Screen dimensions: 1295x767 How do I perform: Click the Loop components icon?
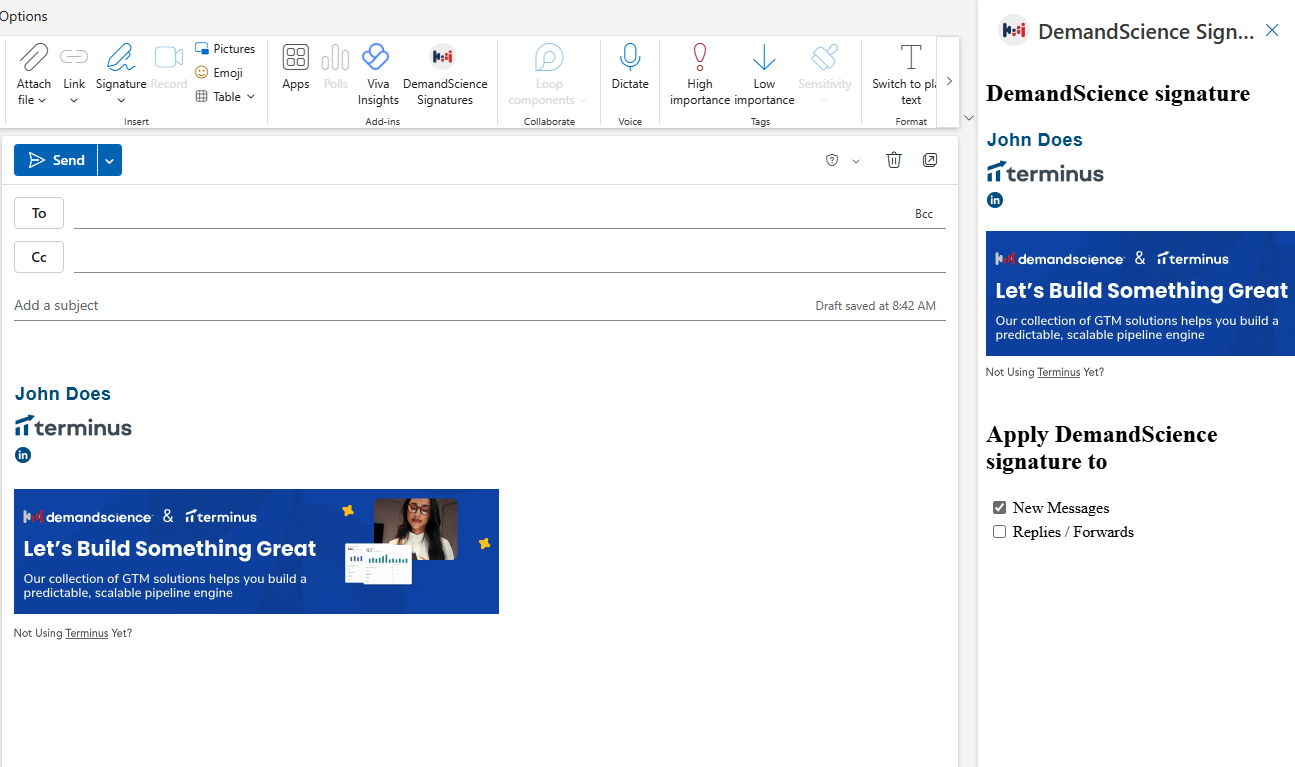point(549,57)
